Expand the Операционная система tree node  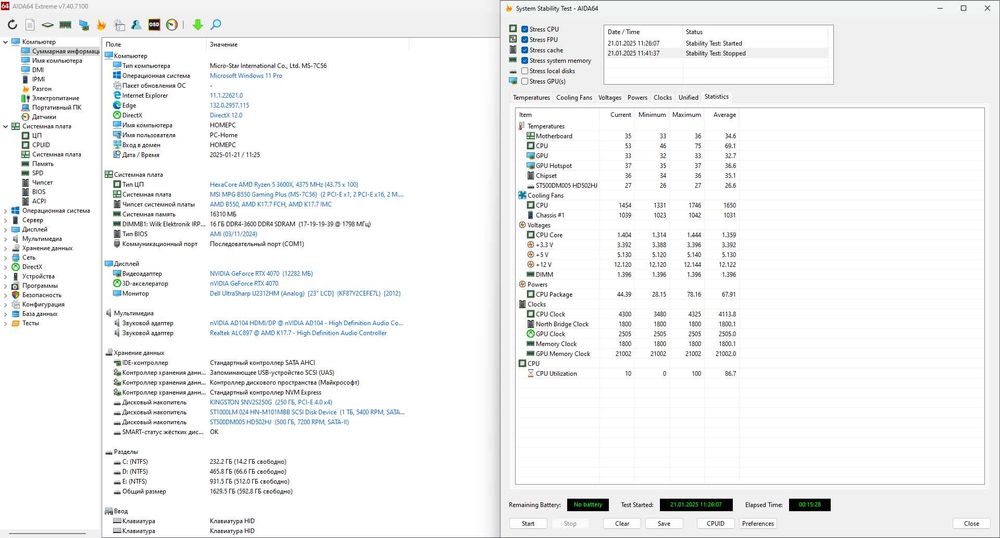[6, 211]
